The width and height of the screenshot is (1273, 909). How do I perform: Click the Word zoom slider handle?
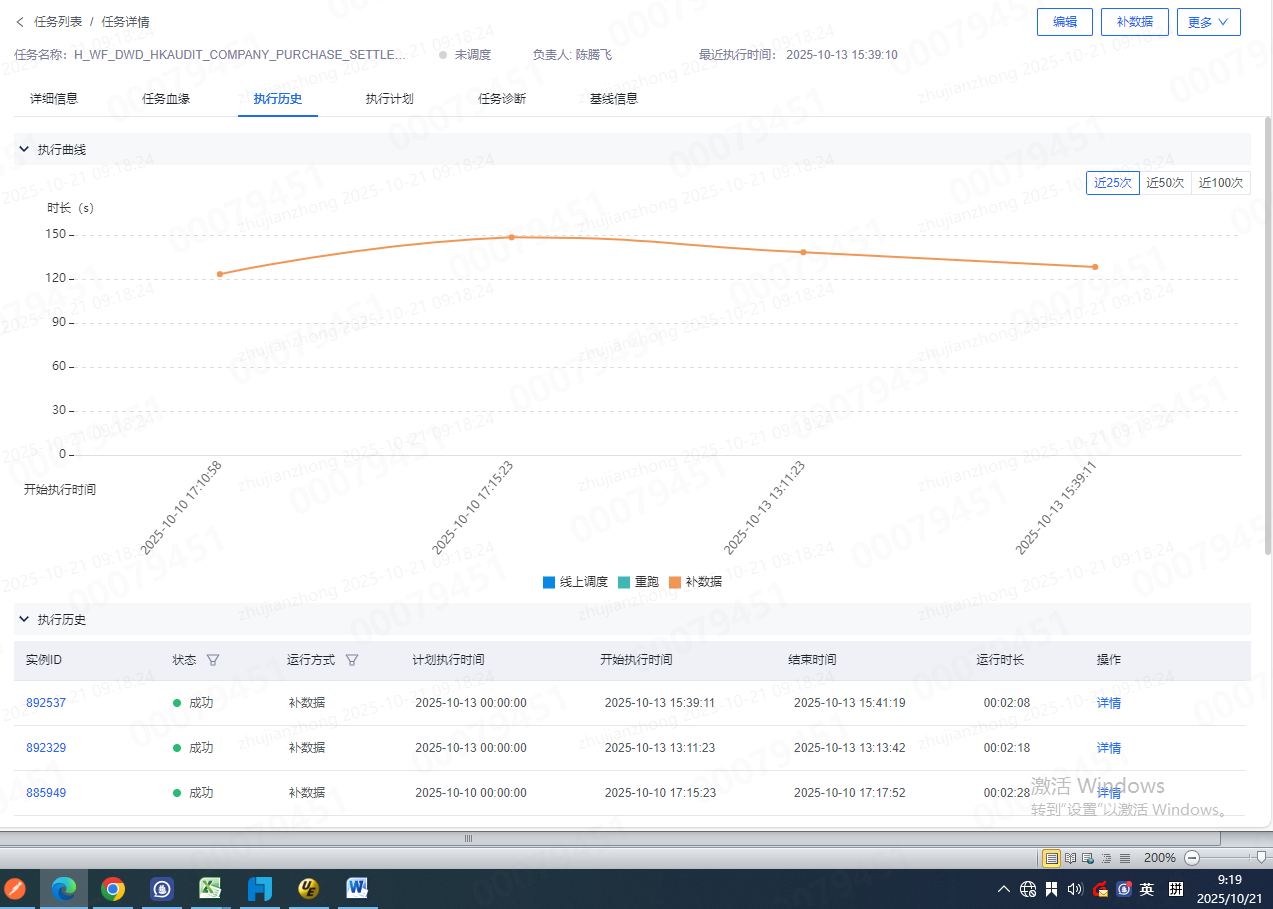pos(1261,857)
